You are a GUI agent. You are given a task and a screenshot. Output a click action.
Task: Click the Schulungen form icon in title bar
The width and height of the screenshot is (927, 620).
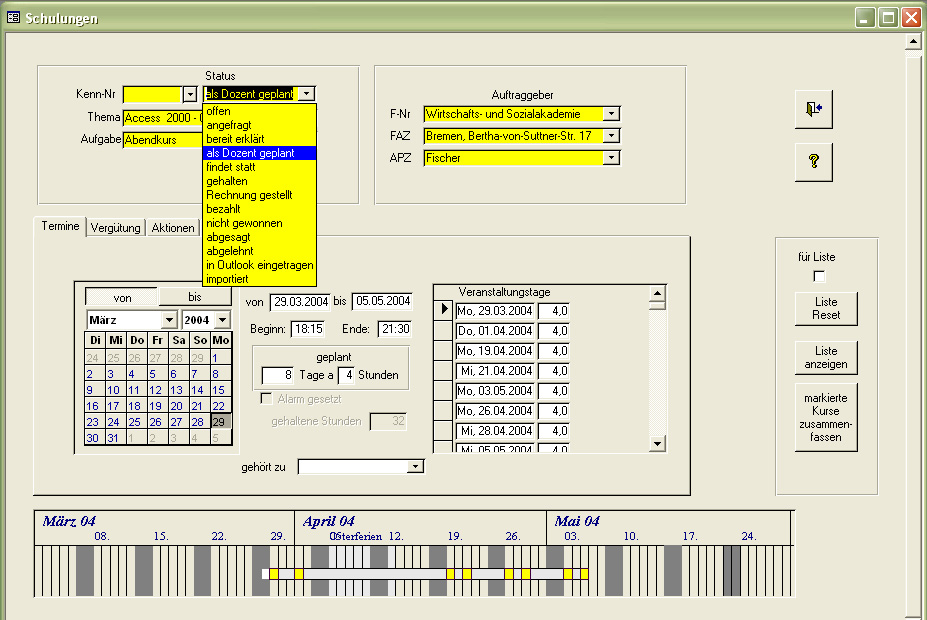click(13, 17)
